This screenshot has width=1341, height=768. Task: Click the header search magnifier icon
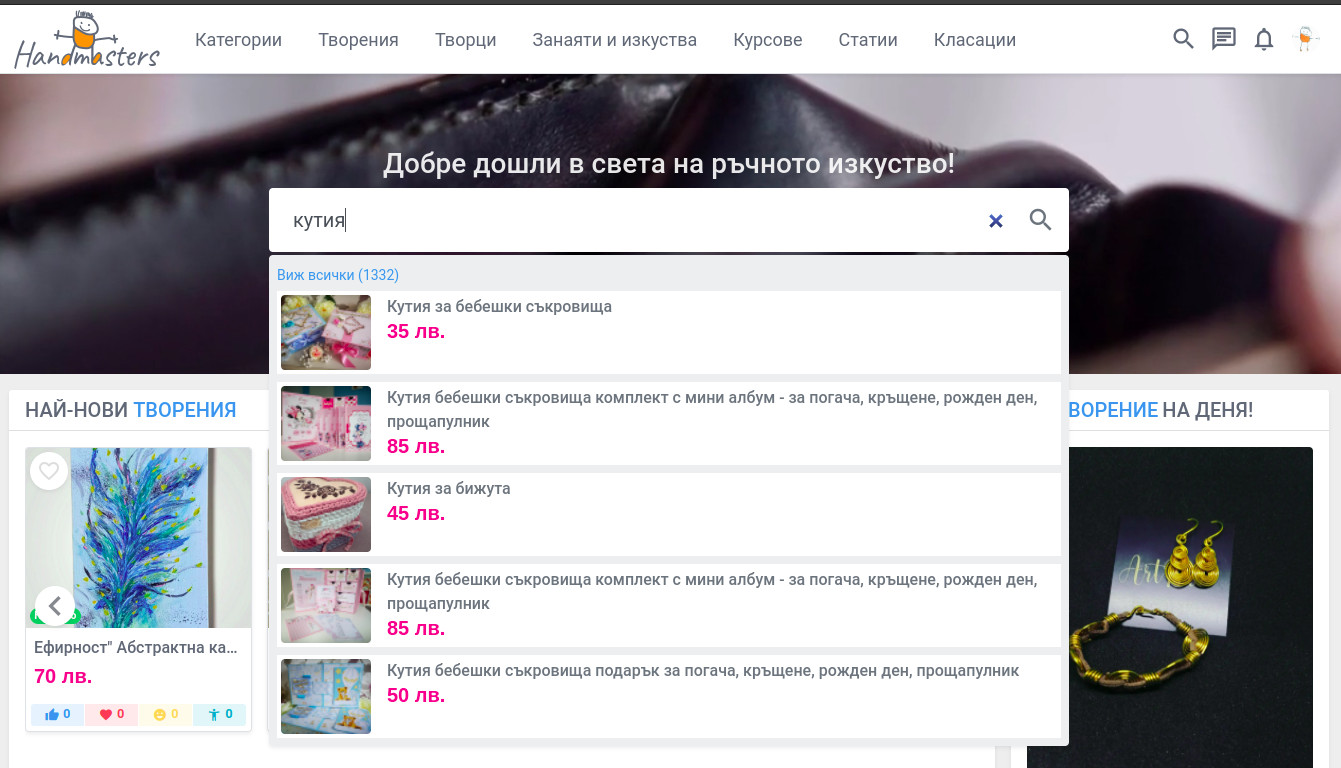click(1183, 39)
